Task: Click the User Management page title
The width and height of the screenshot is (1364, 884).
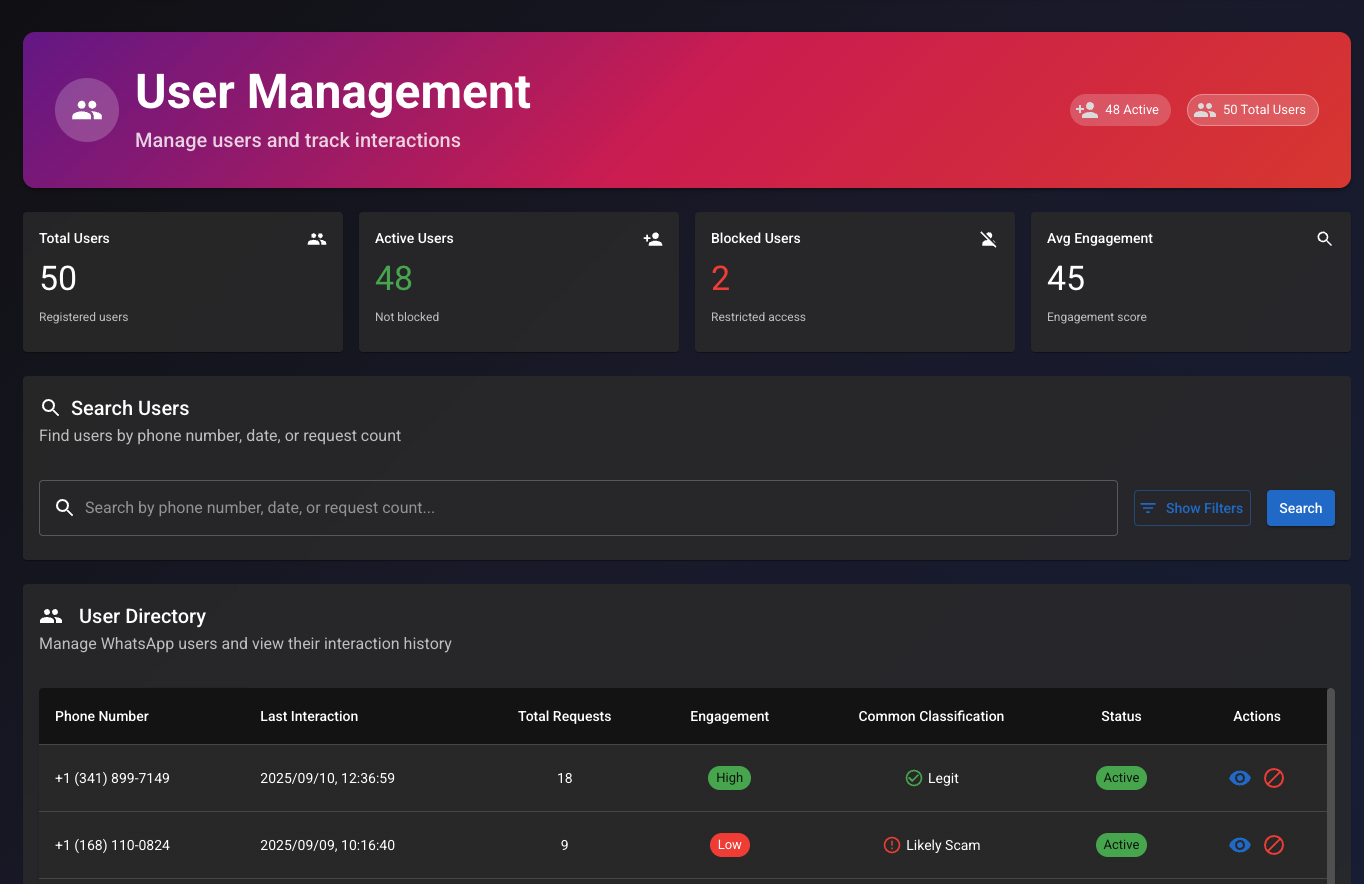Action: coord(333,91)
